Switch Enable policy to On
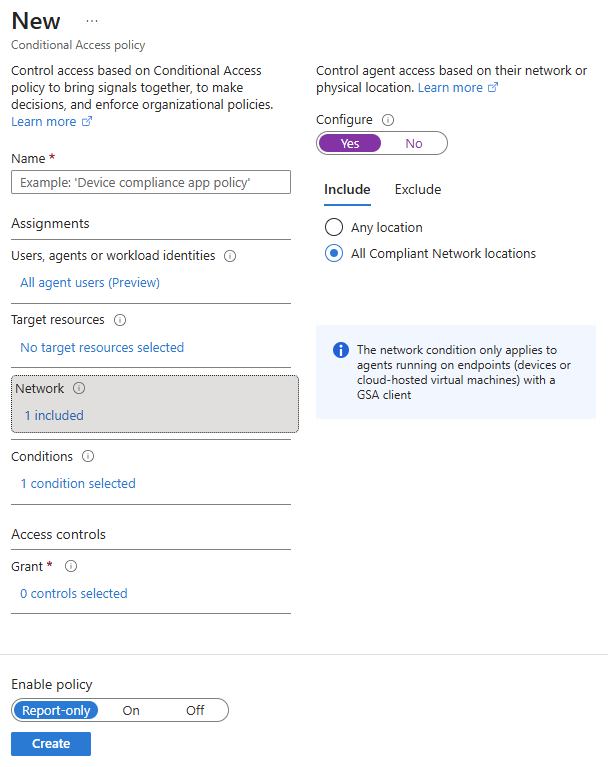 click(x=131, y=710)
